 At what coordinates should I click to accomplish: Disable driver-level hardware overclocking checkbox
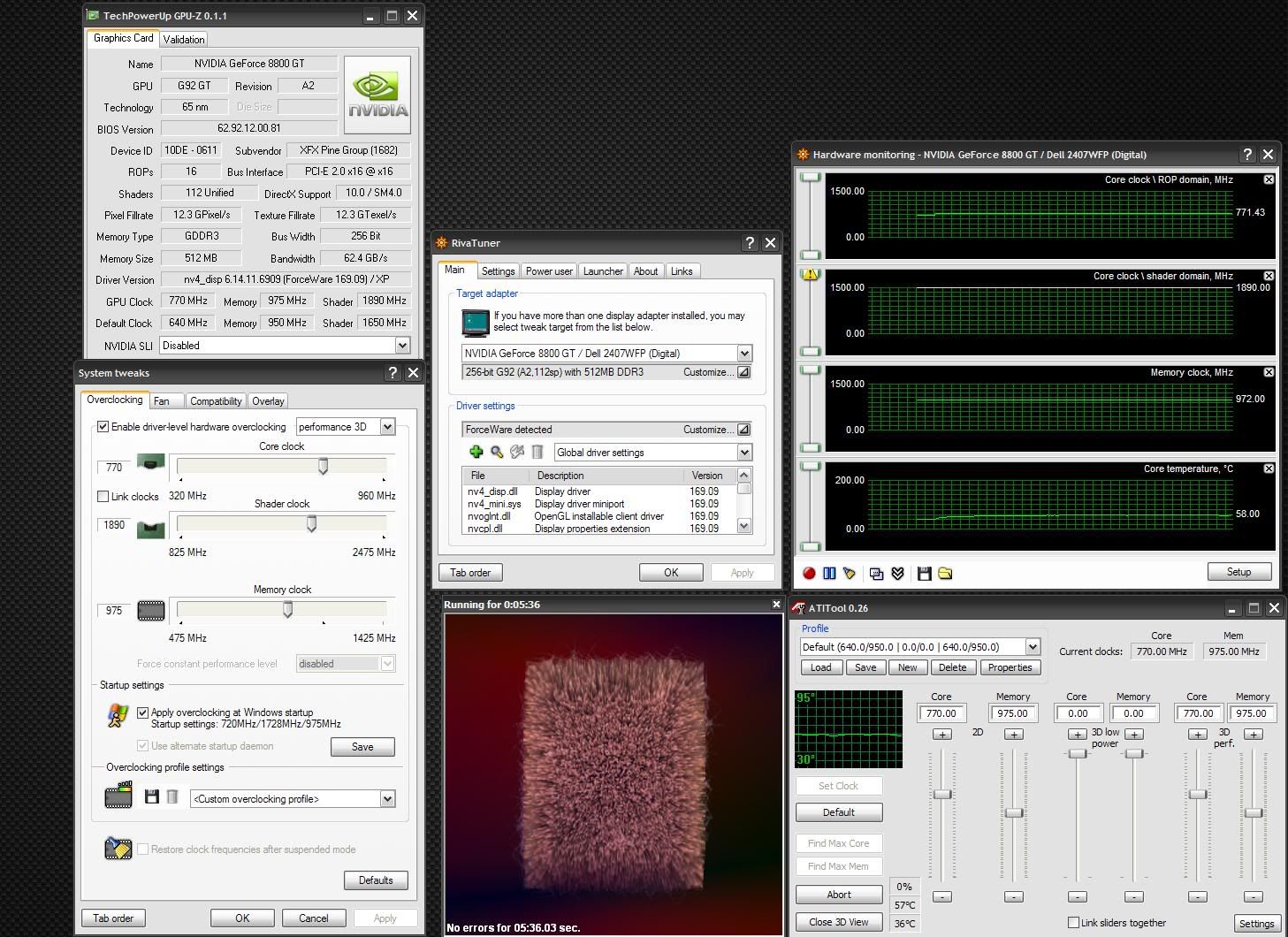tap(103, 427)
